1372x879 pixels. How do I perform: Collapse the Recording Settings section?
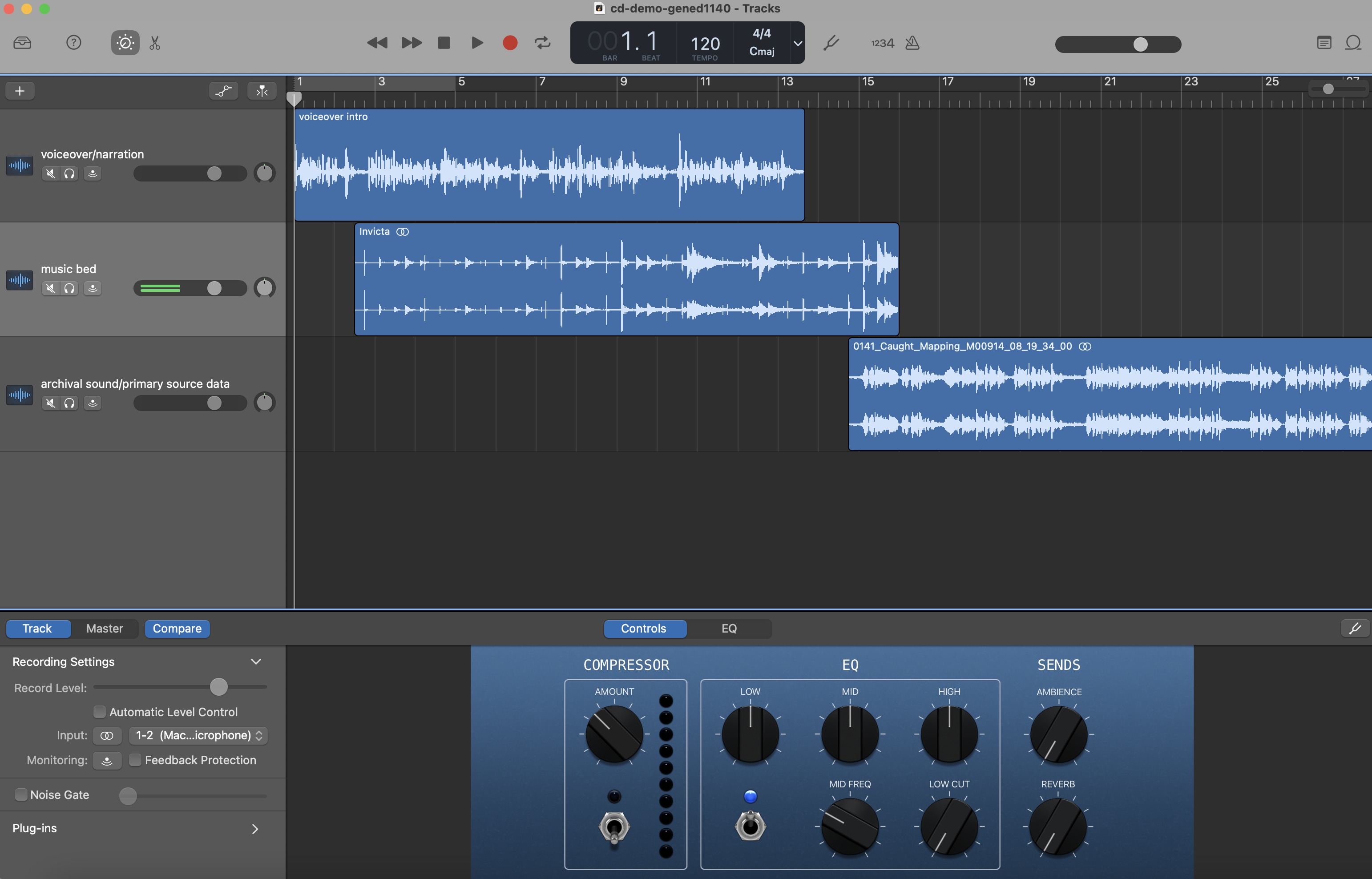(256, 661)
